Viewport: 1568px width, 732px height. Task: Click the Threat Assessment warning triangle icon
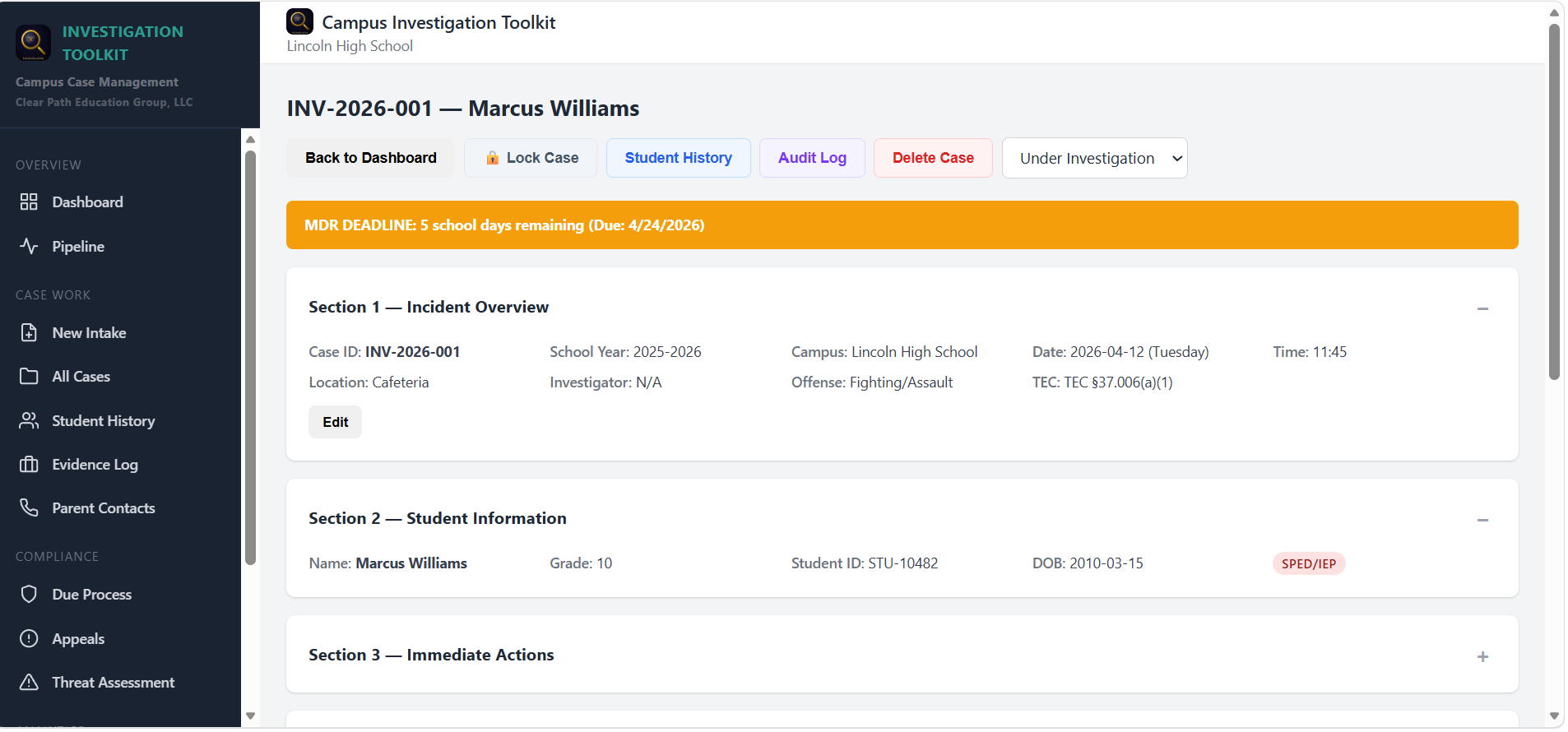point(29,683)
